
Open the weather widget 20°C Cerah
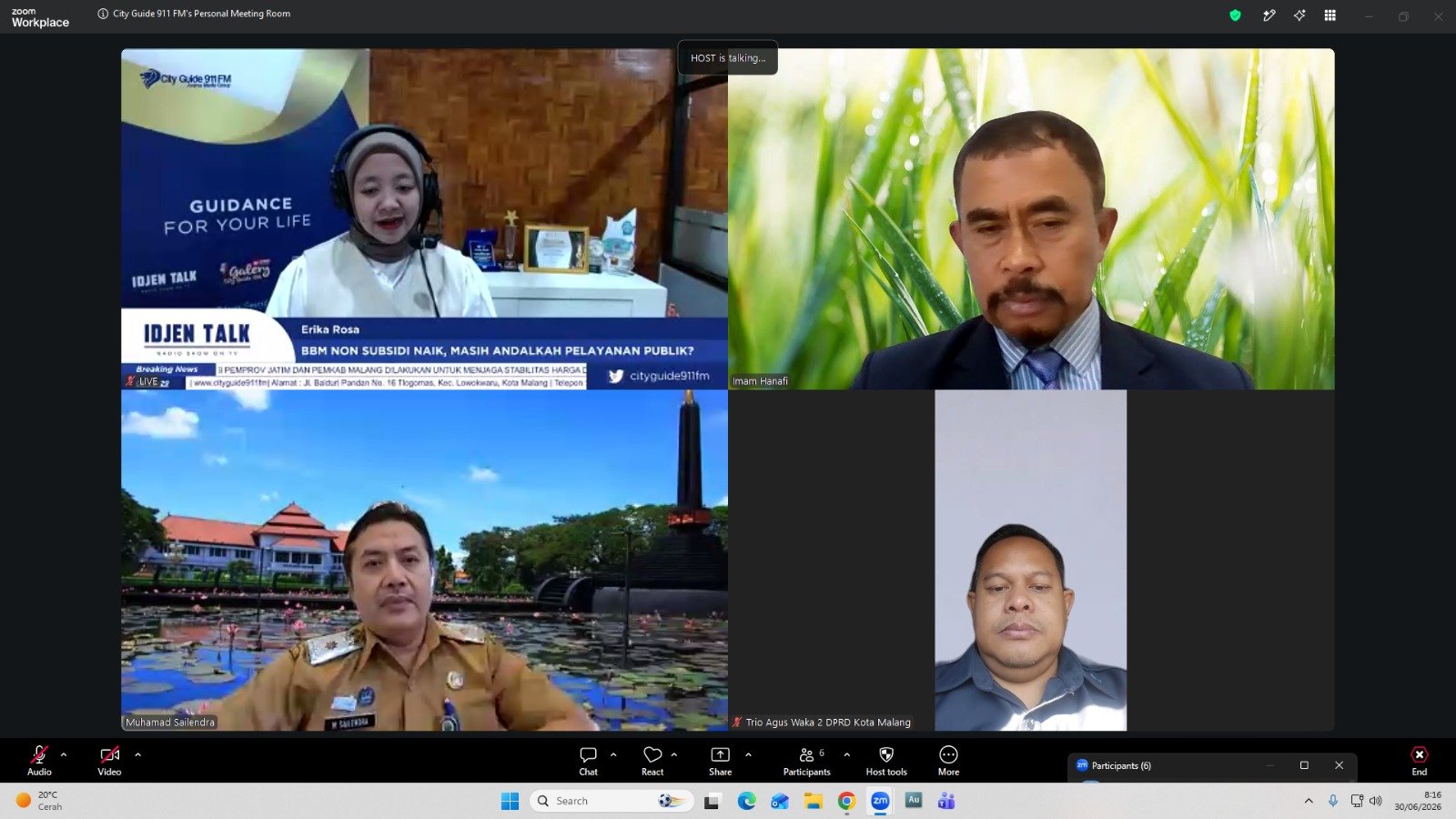(39, 801)
